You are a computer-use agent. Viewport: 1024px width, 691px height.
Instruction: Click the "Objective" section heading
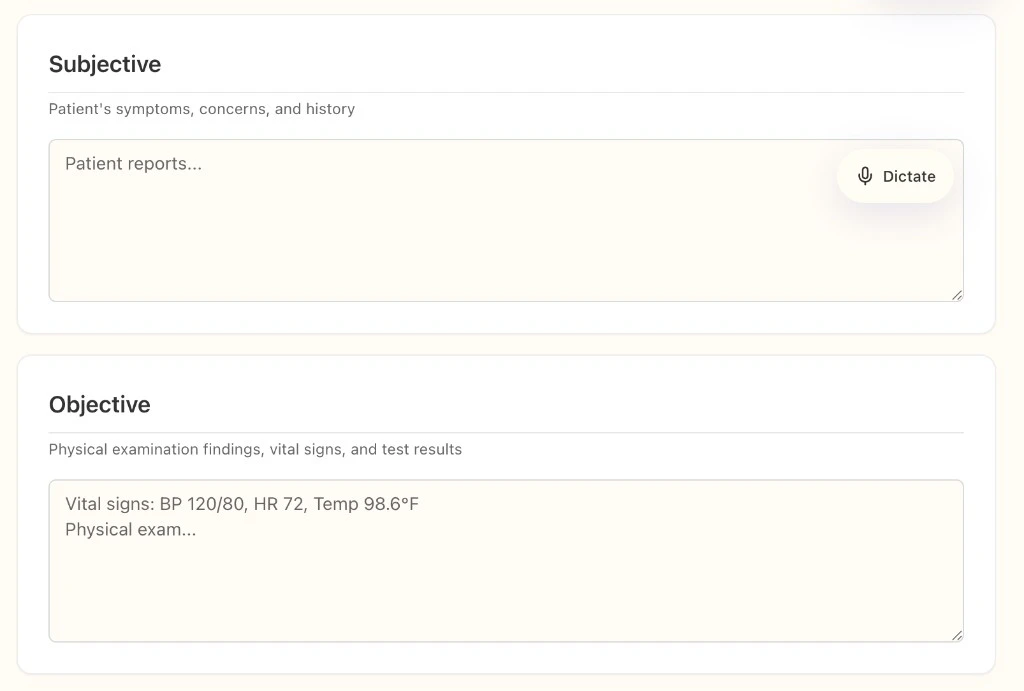point(100,405)
